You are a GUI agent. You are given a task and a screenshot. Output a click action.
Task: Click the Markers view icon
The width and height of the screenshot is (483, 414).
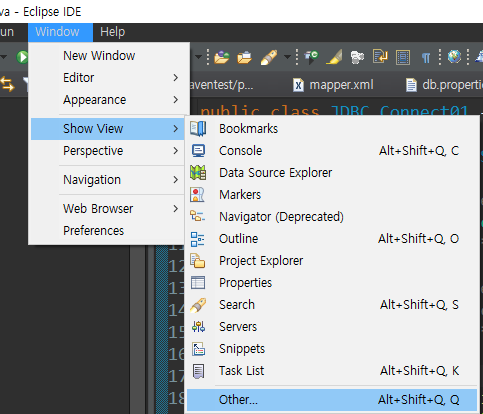coord(197,195)
